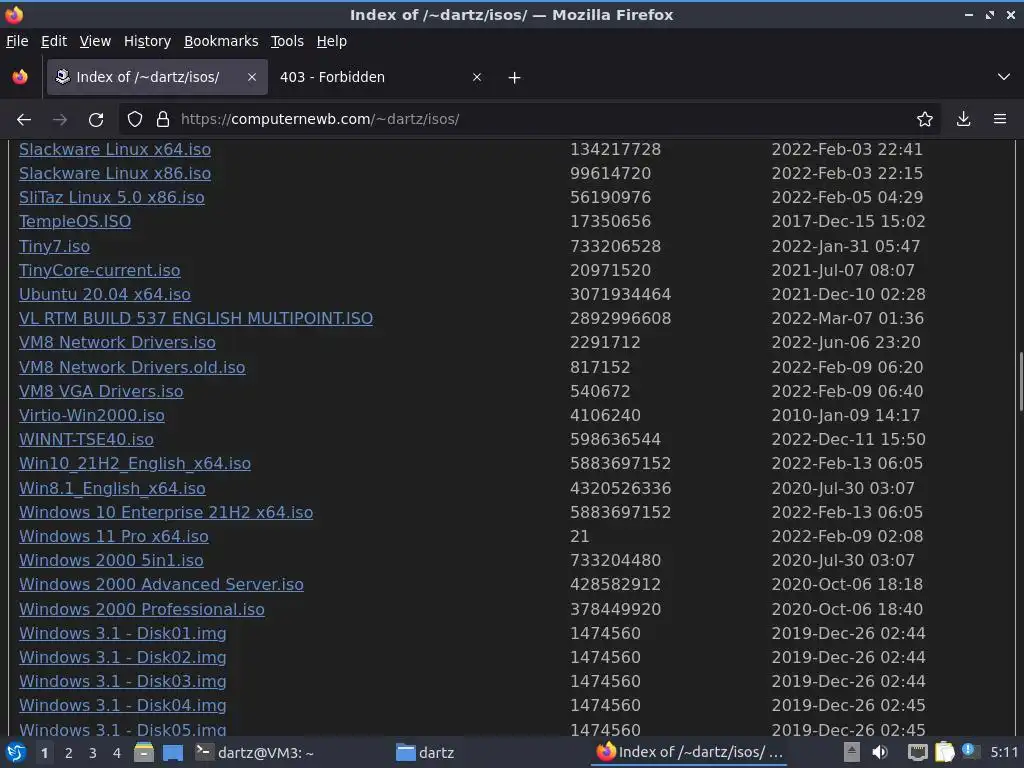
Task: Open the tracking protection shield icon
Action: point(135,120)
